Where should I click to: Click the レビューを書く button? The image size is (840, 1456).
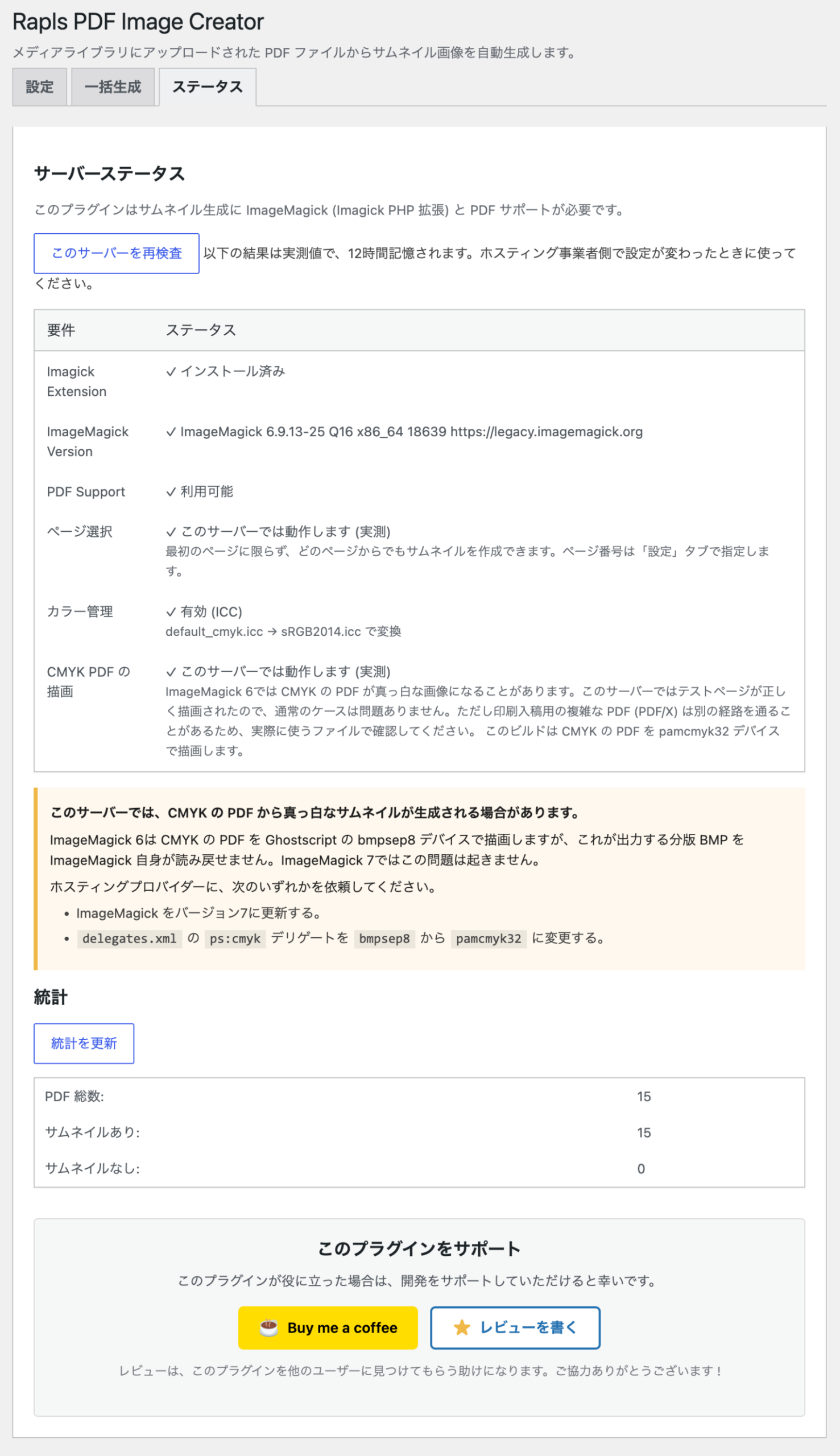coord(515,1327)
